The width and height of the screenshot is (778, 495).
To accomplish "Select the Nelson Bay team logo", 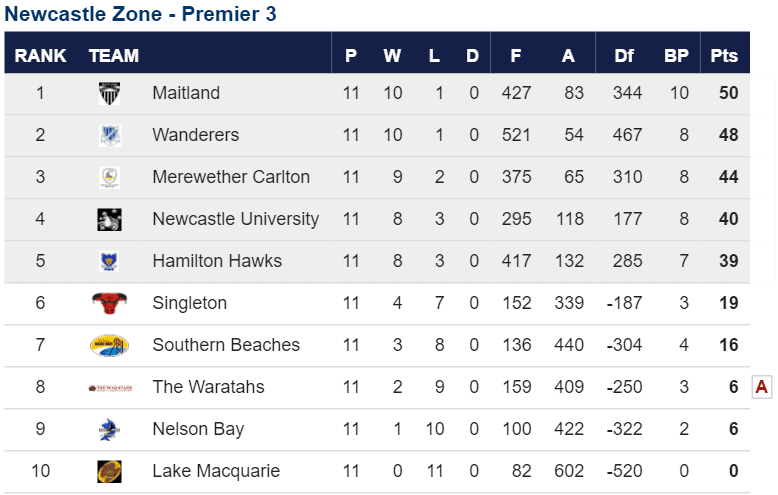I will [x=110, y=430].
